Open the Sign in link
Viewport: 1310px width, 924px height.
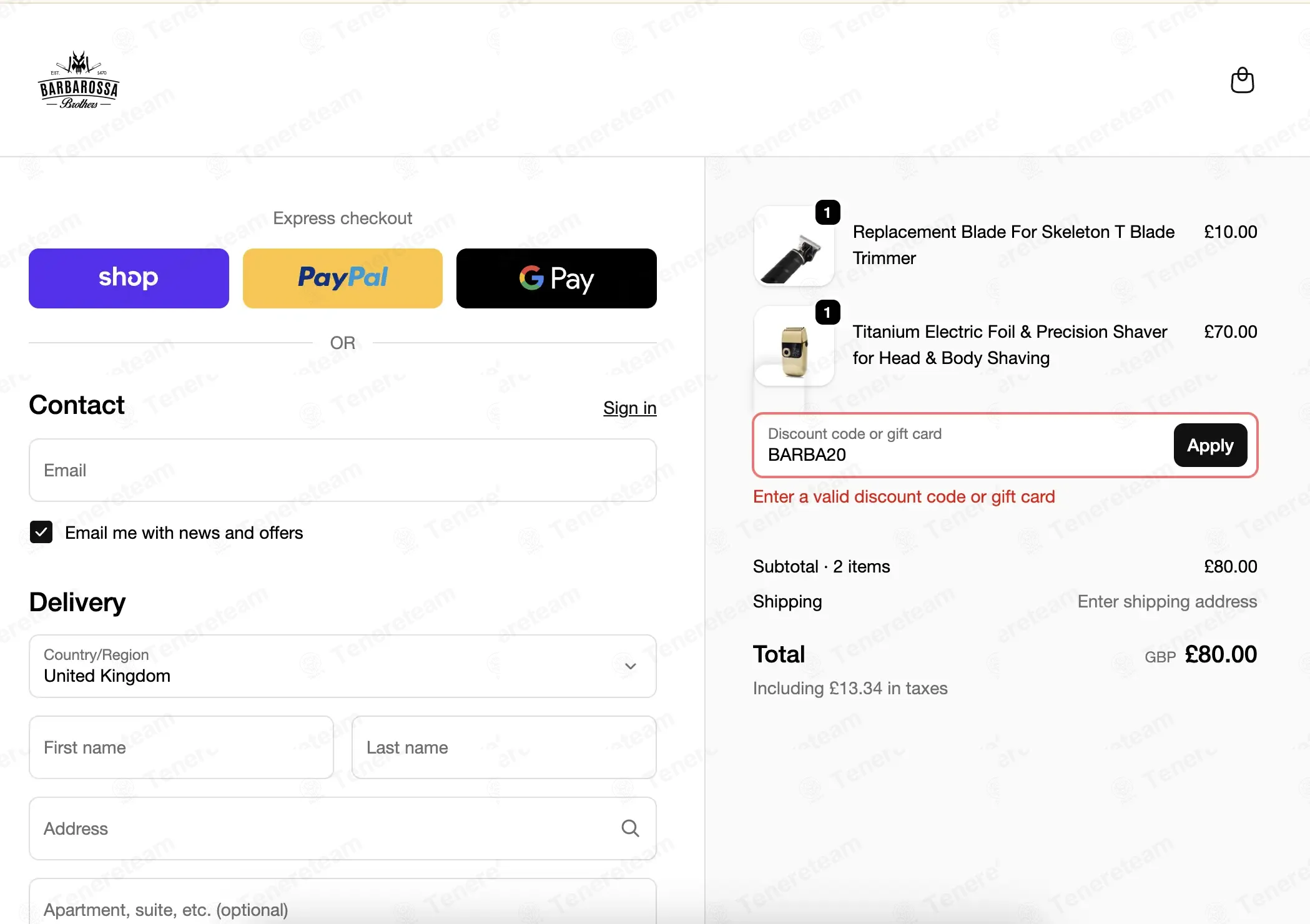click(x=629, y=408)
